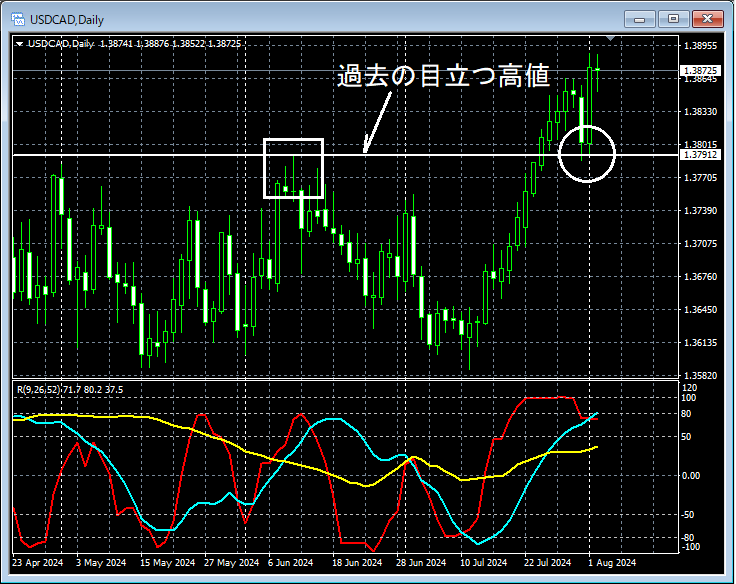The width and height of the screenshot is (736, 584).
Task: Click the 1 Aug 2024 date label
Action: (612, 562)
